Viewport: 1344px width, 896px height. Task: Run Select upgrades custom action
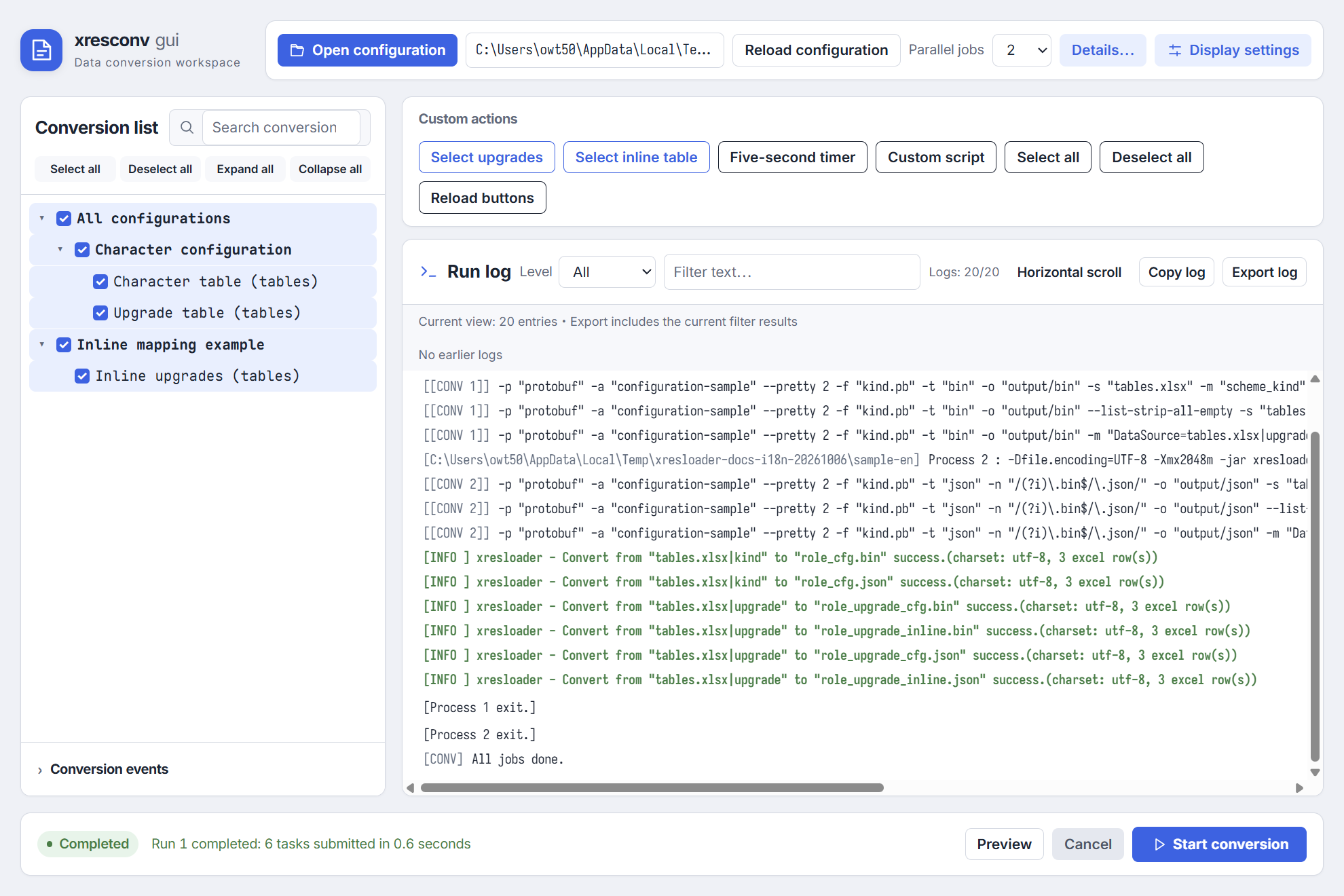(487, 157)
